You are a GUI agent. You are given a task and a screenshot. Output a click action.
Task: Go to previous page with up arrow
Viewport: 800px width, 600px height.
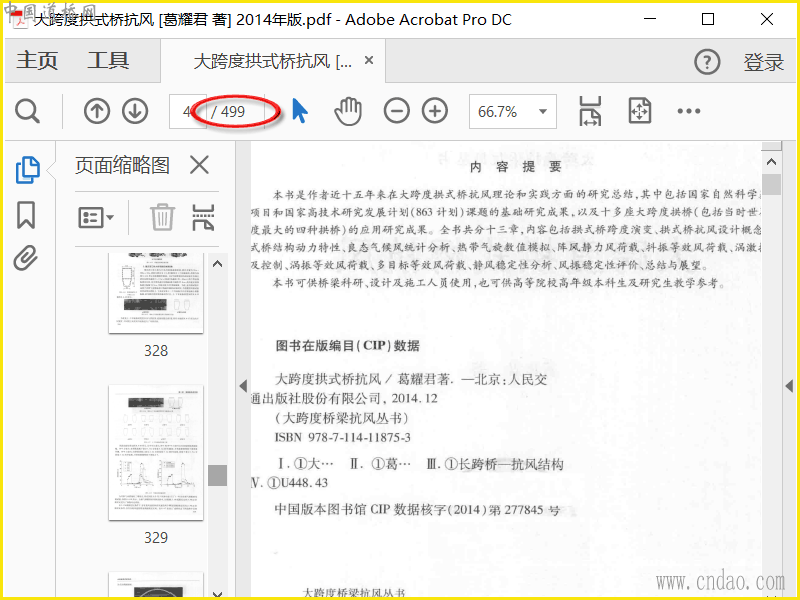click(x=97, y=111)
